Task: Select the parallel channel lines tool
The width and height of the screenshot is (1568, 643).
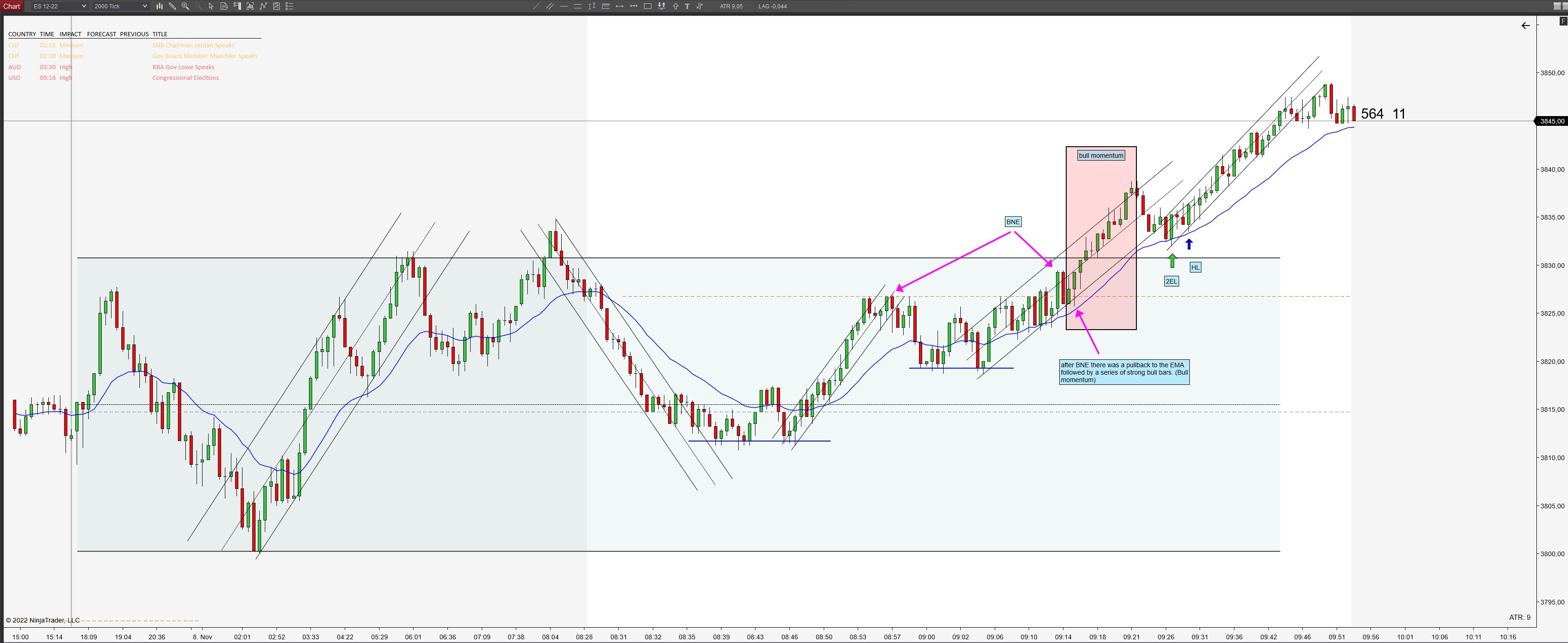Action: [550, 6]
